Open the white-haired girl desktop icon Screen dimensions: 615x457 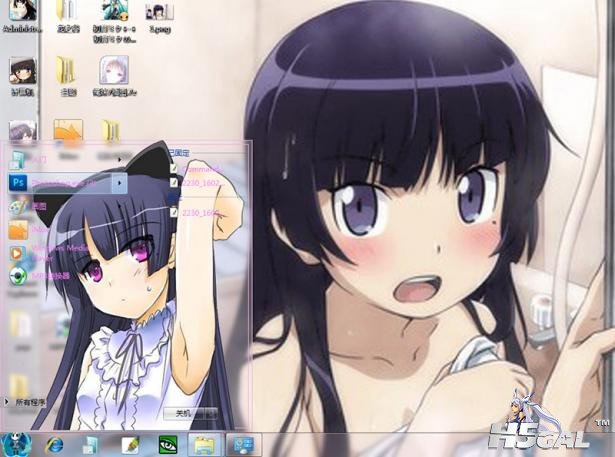point(115,76)
